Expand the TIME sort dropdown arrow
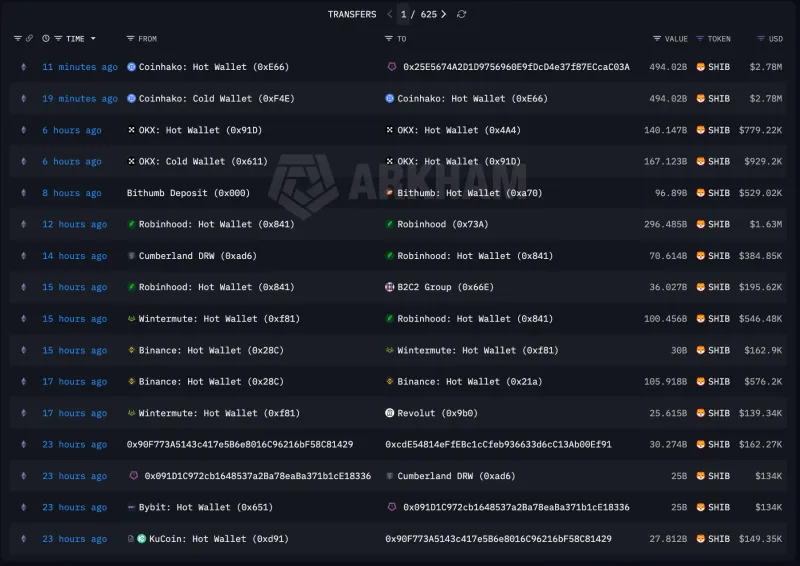This screenshot has width=800, height=566. [93, 39]
